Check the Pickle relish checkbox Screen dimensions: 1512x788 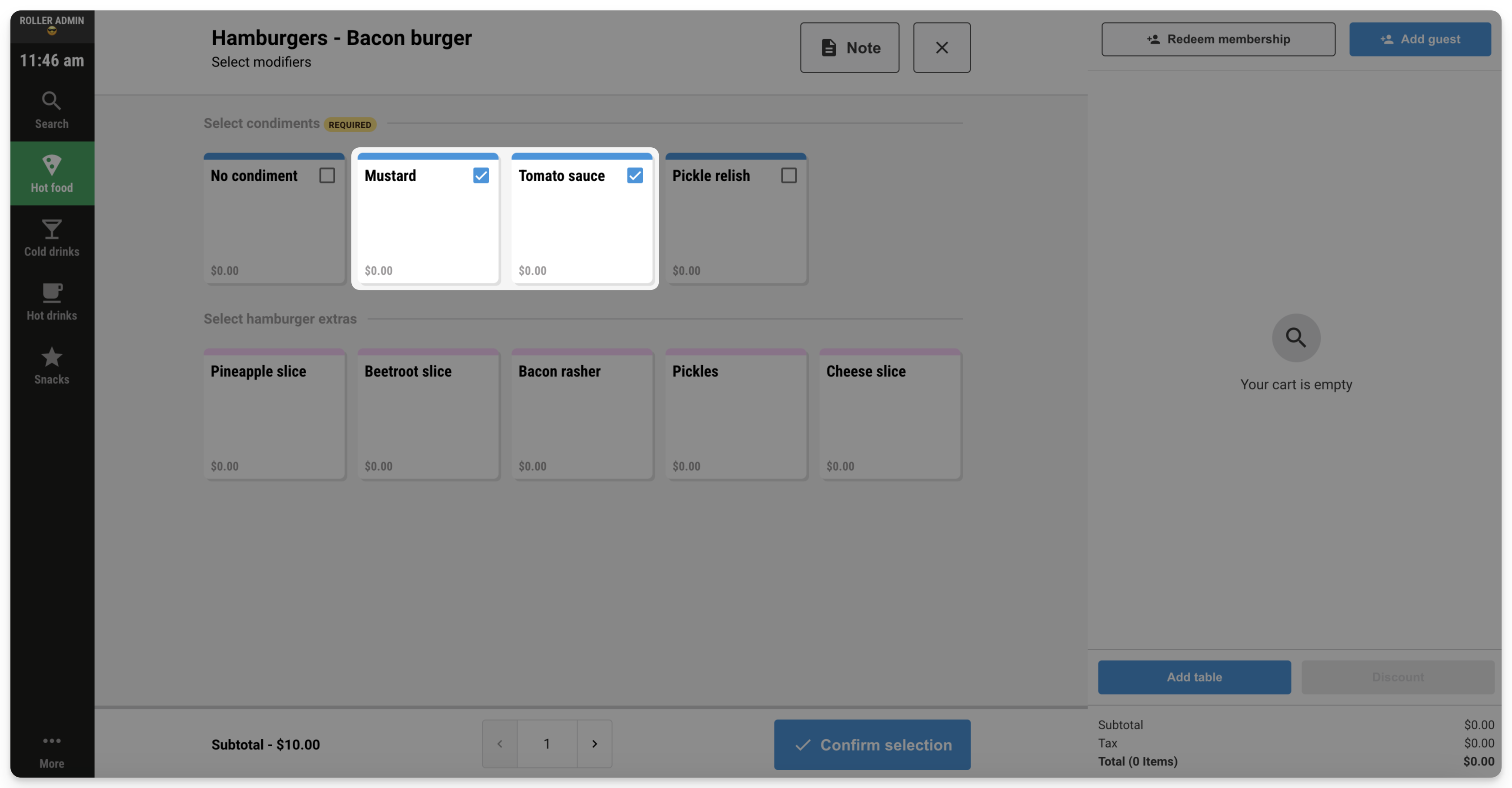click(x=788, y=176)
